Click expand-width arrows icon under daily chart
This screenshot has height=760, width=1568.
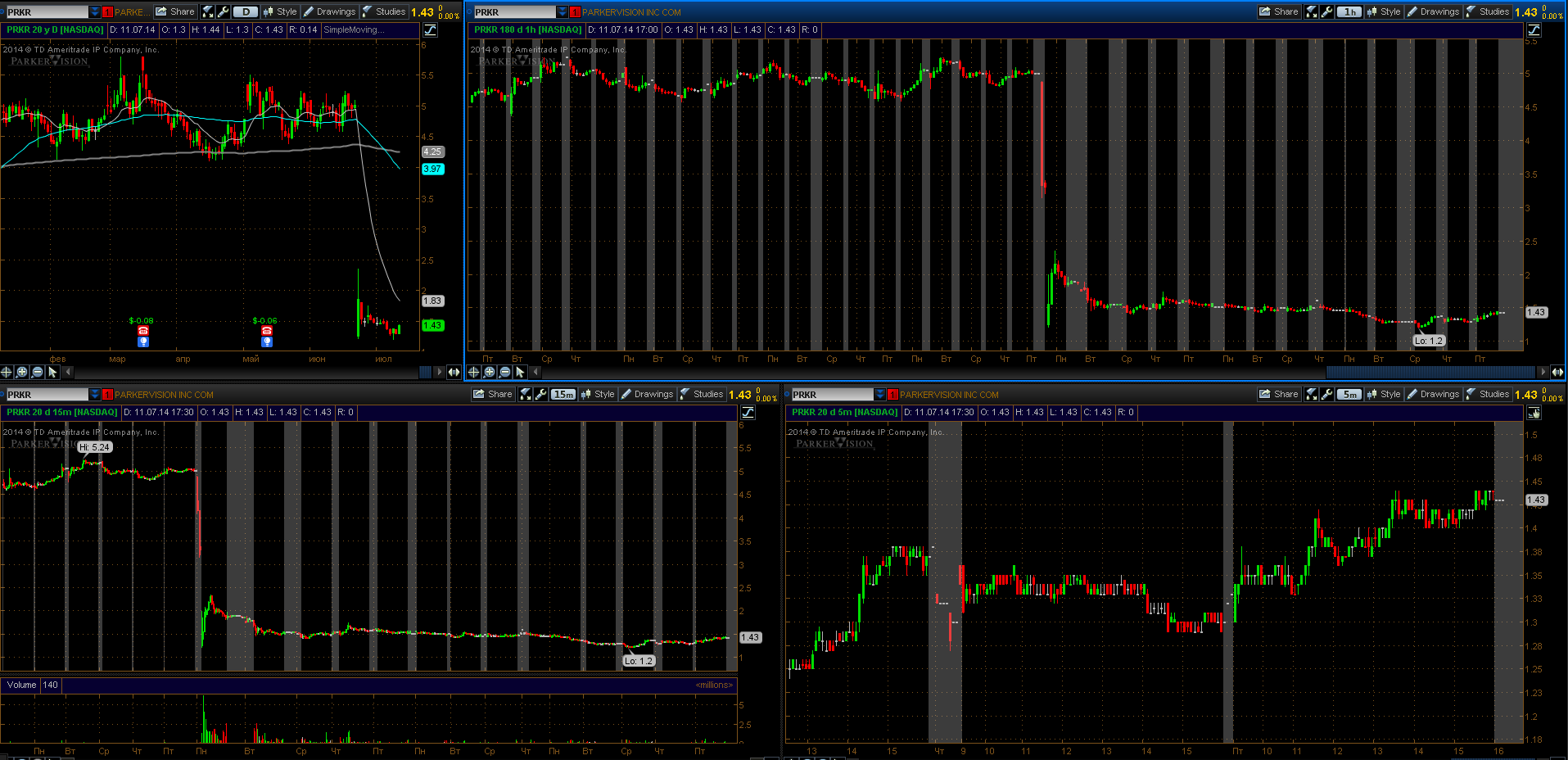click(x=454, y=372)
